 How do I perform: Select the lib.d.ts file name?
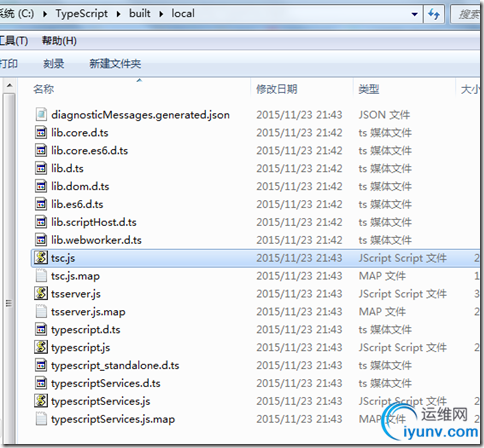click(x=67, y=169)
